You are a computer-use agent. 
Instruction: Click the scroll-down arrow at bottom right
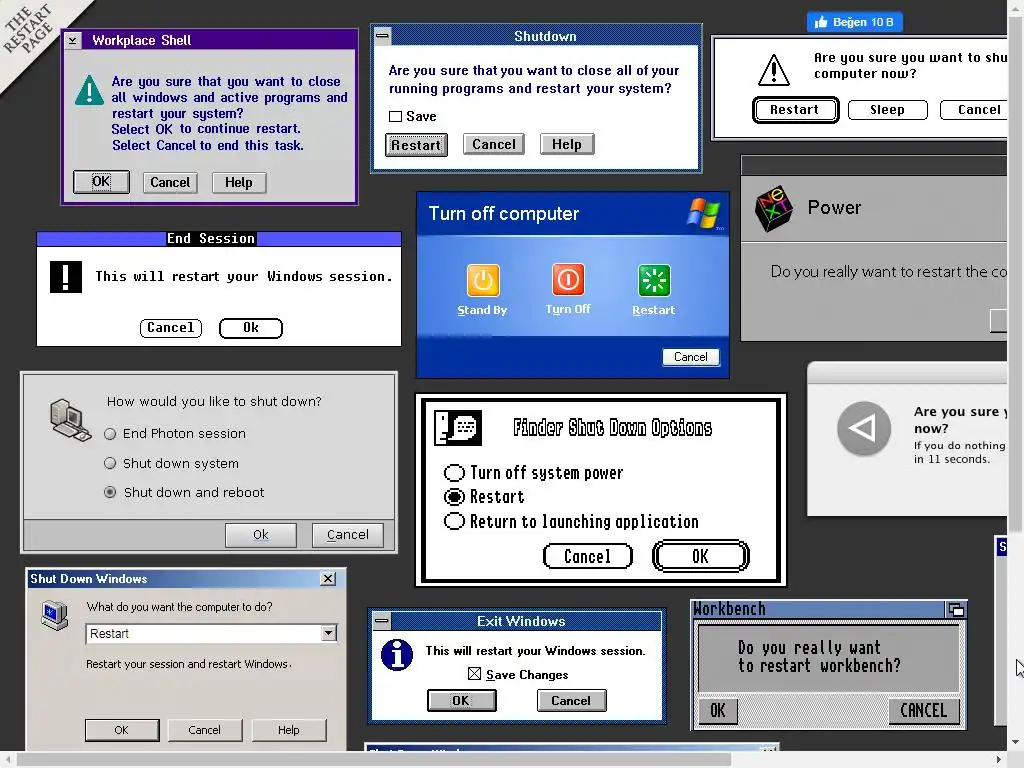coord(1016,743)
